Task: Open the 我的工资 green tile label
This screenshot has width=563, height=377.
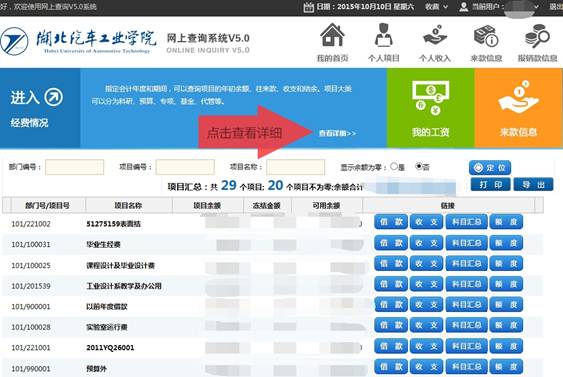Action: click(x=431, y=132)
